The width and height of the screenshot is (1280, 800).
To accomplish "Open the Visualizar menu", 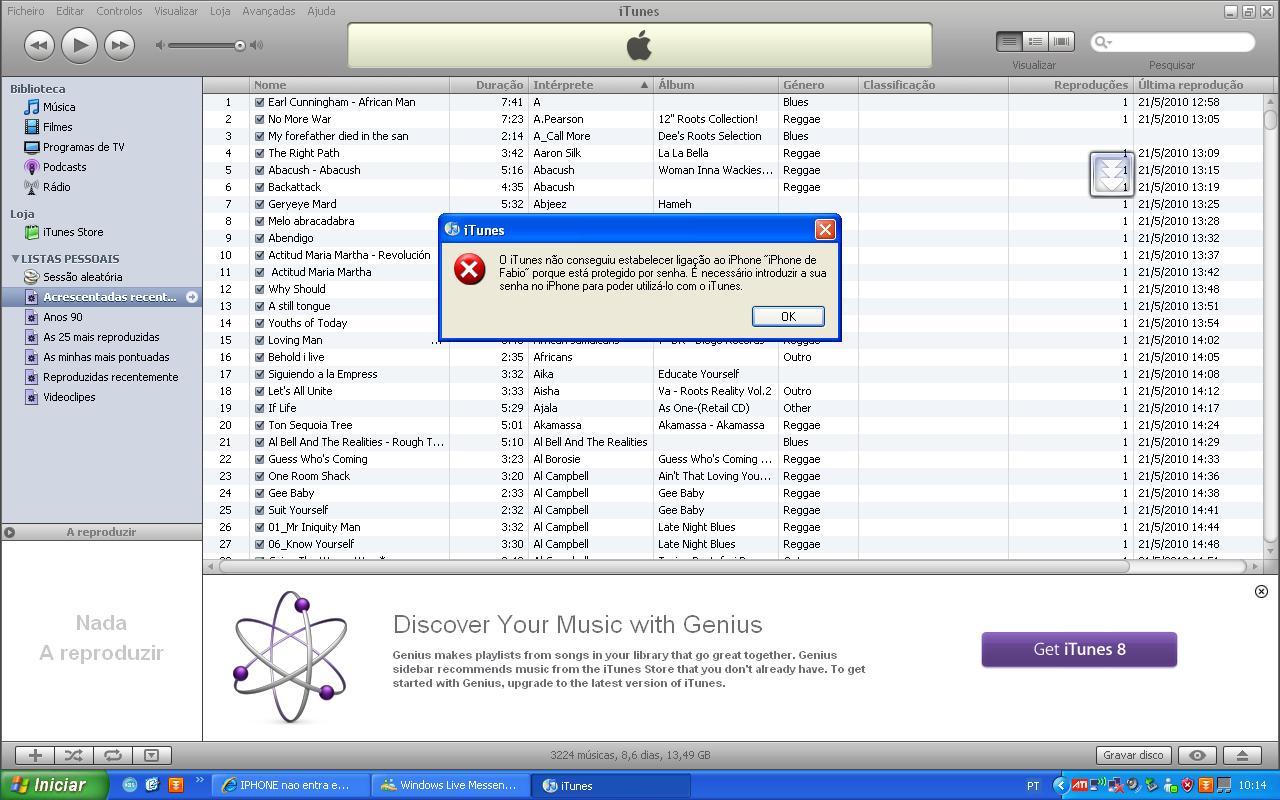I will pyautogui.click(x=176, y=11).
